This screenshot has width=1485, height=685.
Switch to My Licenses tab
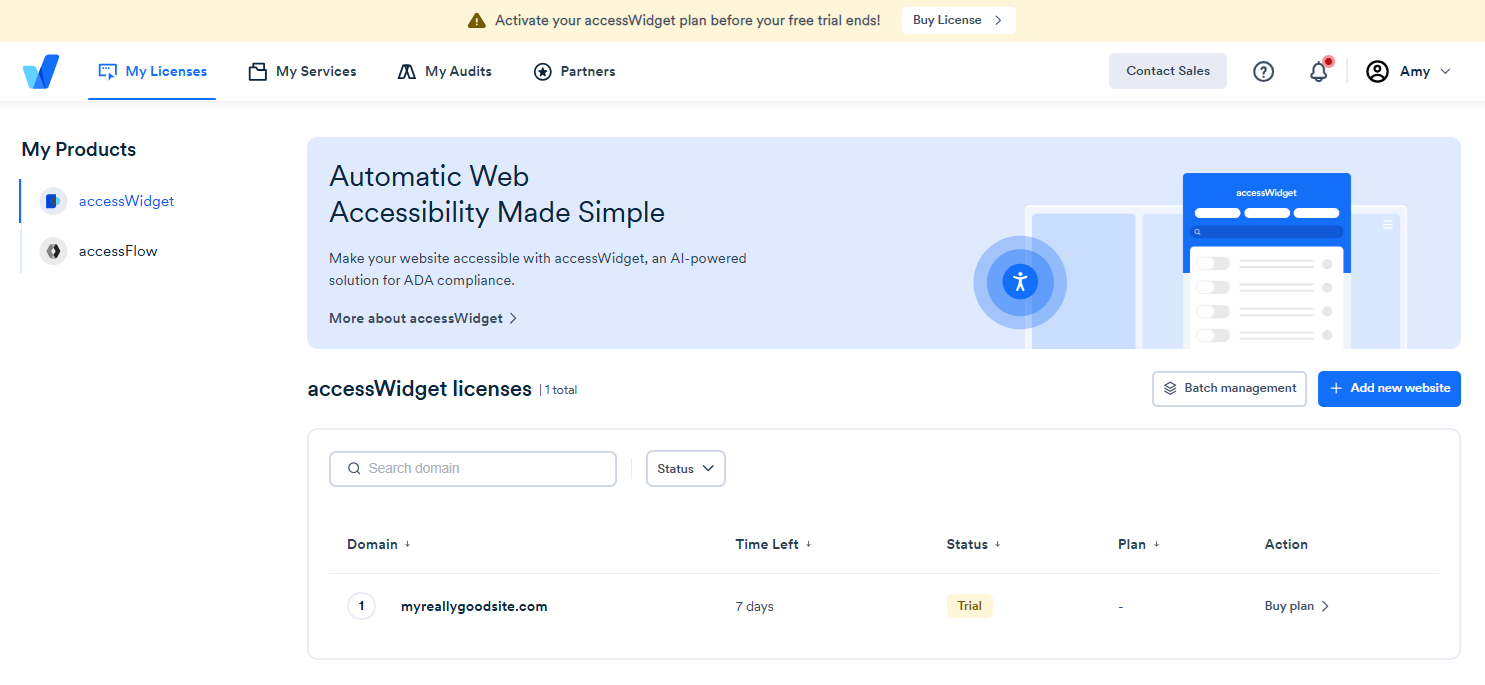point(152,72)
